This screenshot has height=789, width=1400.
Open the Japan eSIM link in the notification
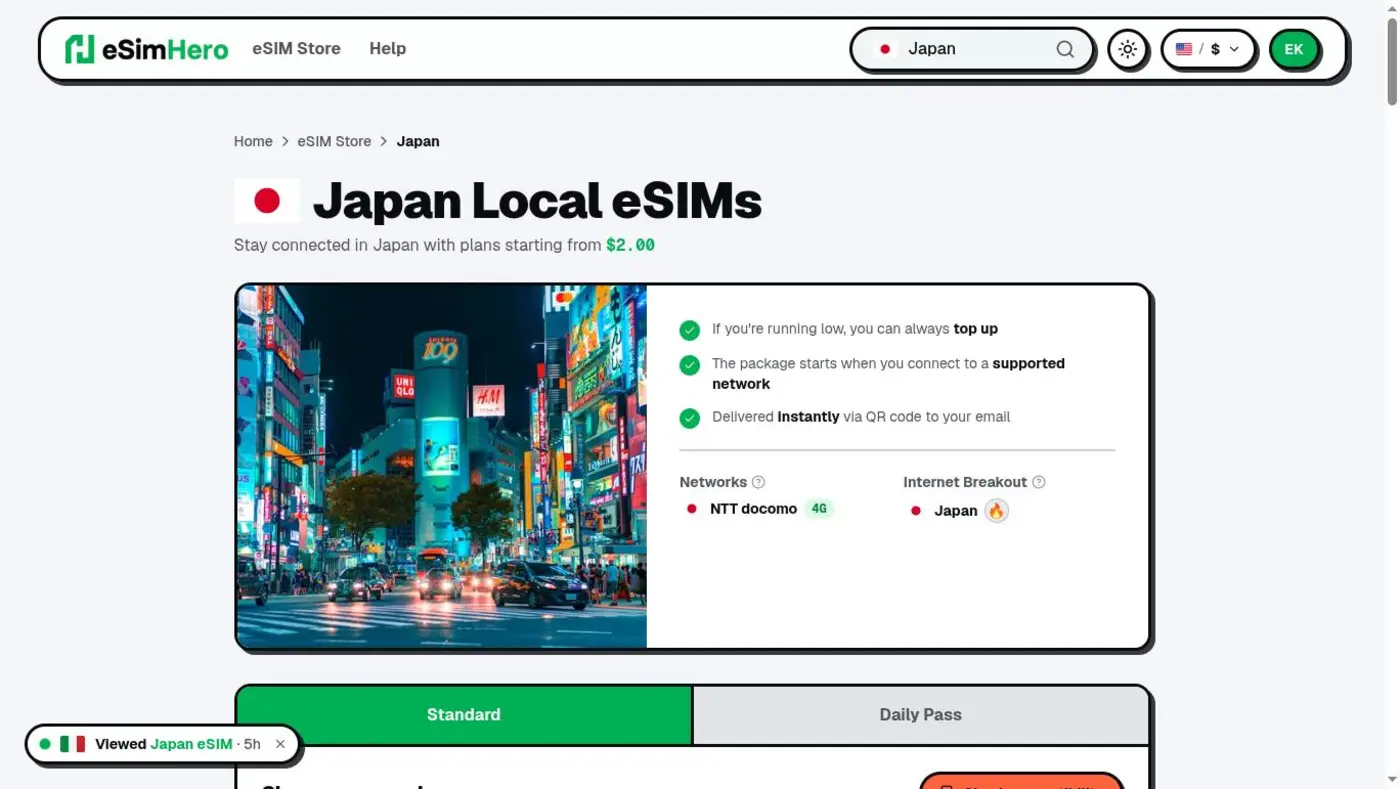(191, 744)
